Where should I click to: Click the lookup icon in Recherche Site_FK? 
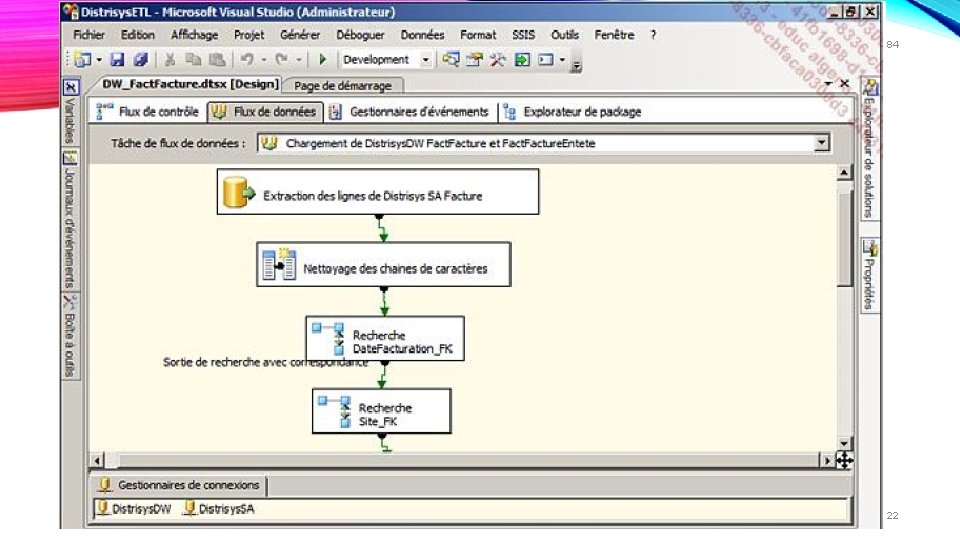click(335, 410)
